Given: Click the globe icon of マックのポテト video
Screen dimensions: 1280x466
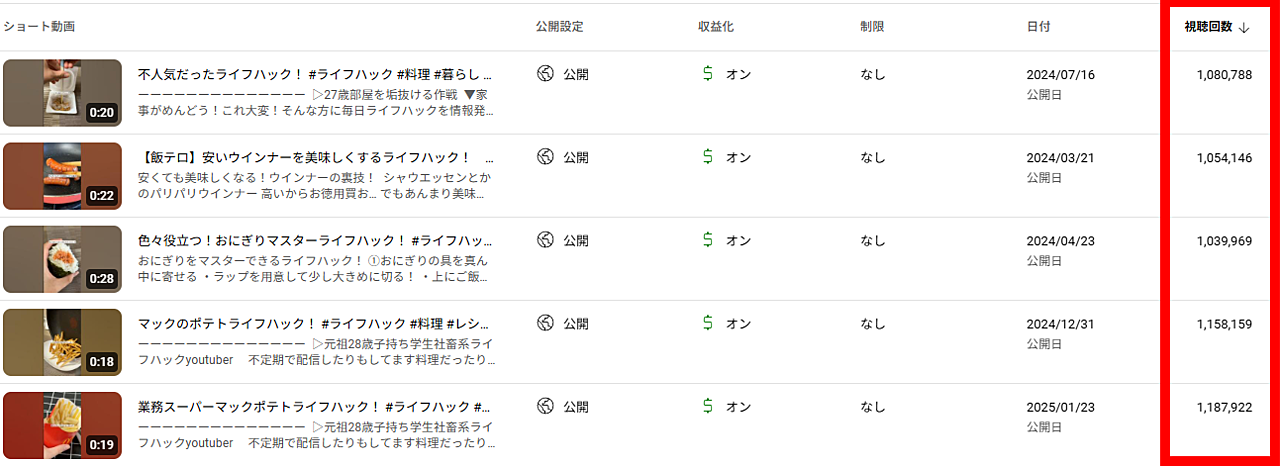Looking at the screenshot, I should tap(545, 323).
